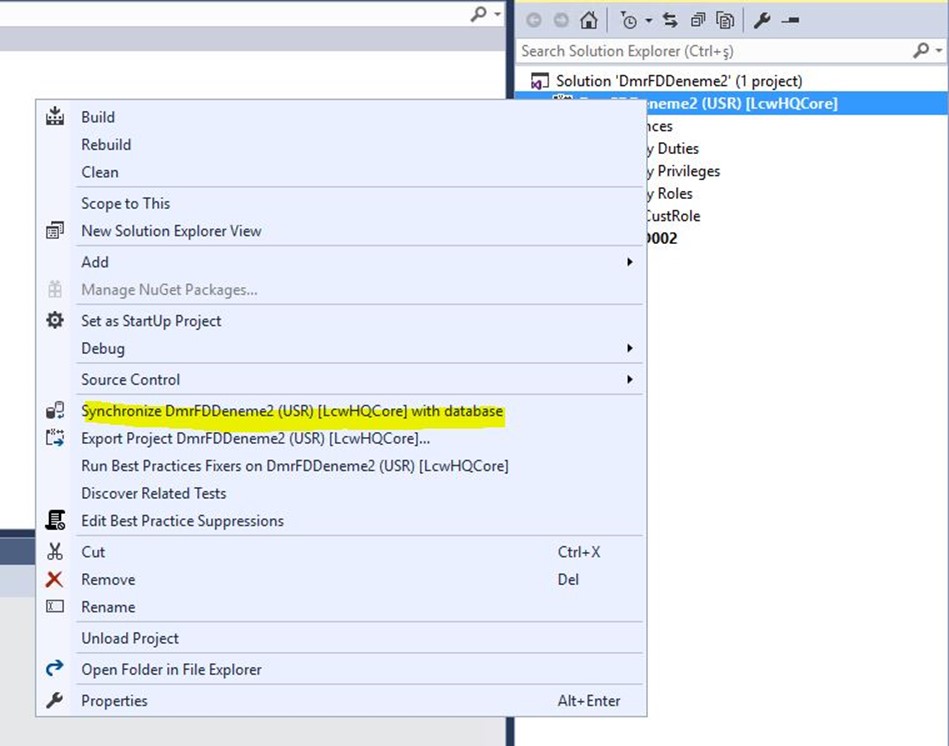Click the Preview Selected Items toolbar icon

coord(790,20)
